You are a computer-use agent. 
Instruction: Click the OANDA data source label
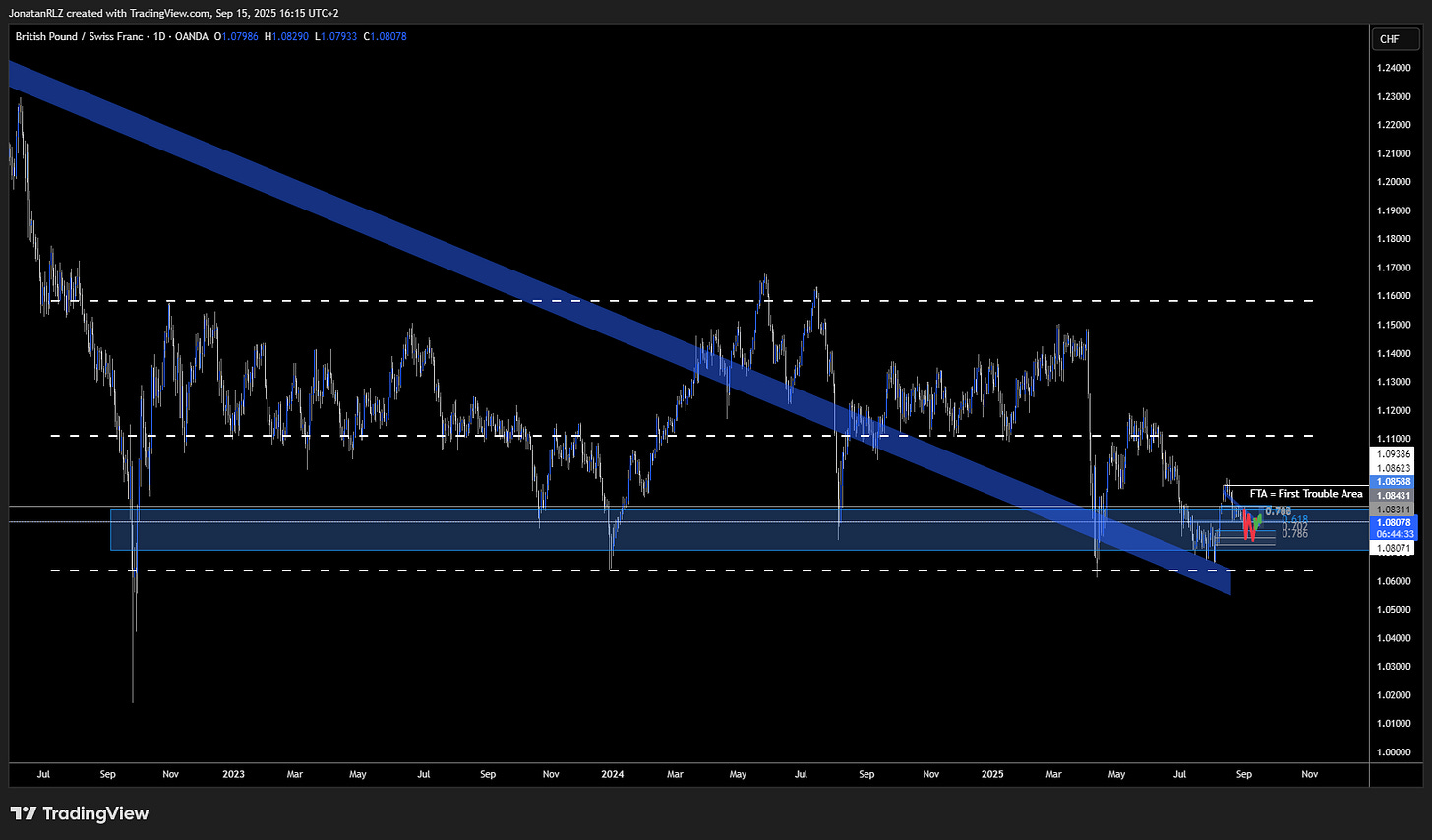click(x=192, y=36)
